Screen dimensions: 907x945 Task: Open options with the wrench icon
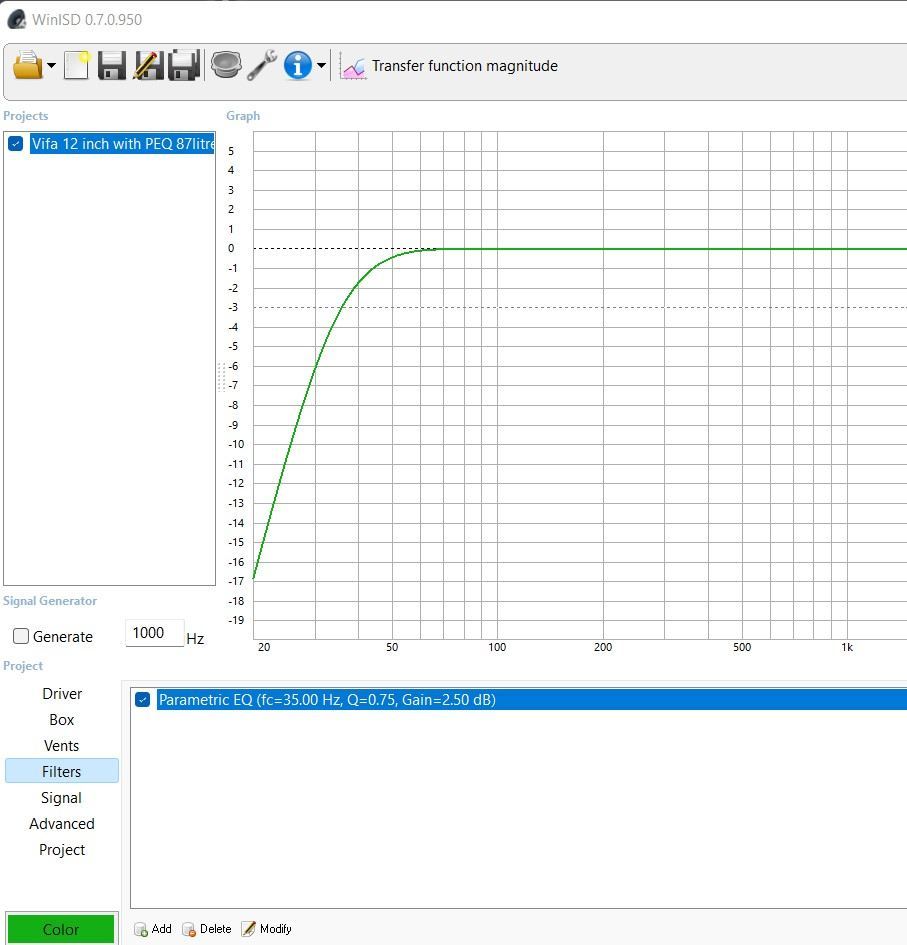pos(262,64)
